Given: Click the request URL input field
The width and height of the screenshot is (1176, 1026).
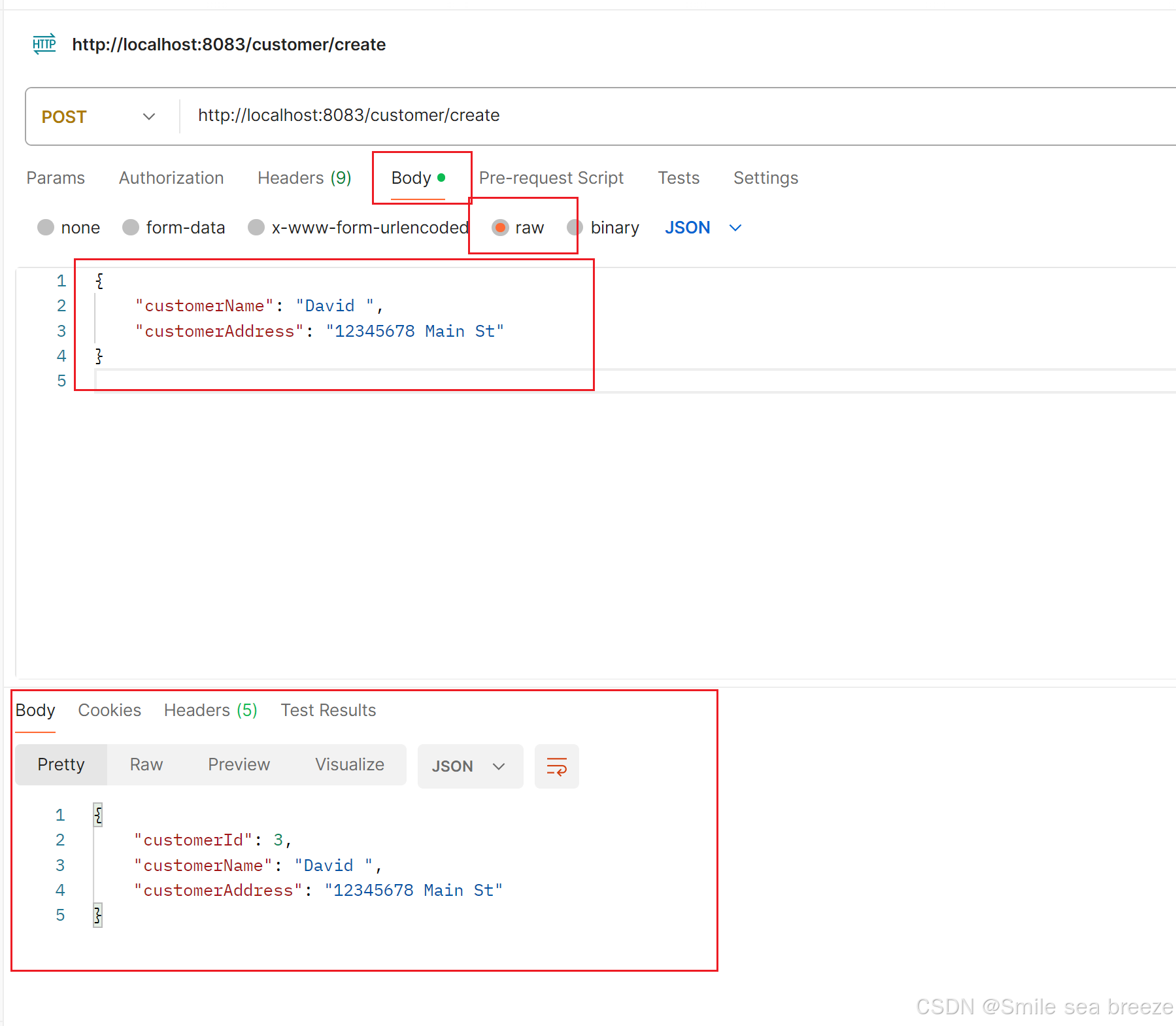Looking at the screenshot, I should coord(679,116).
